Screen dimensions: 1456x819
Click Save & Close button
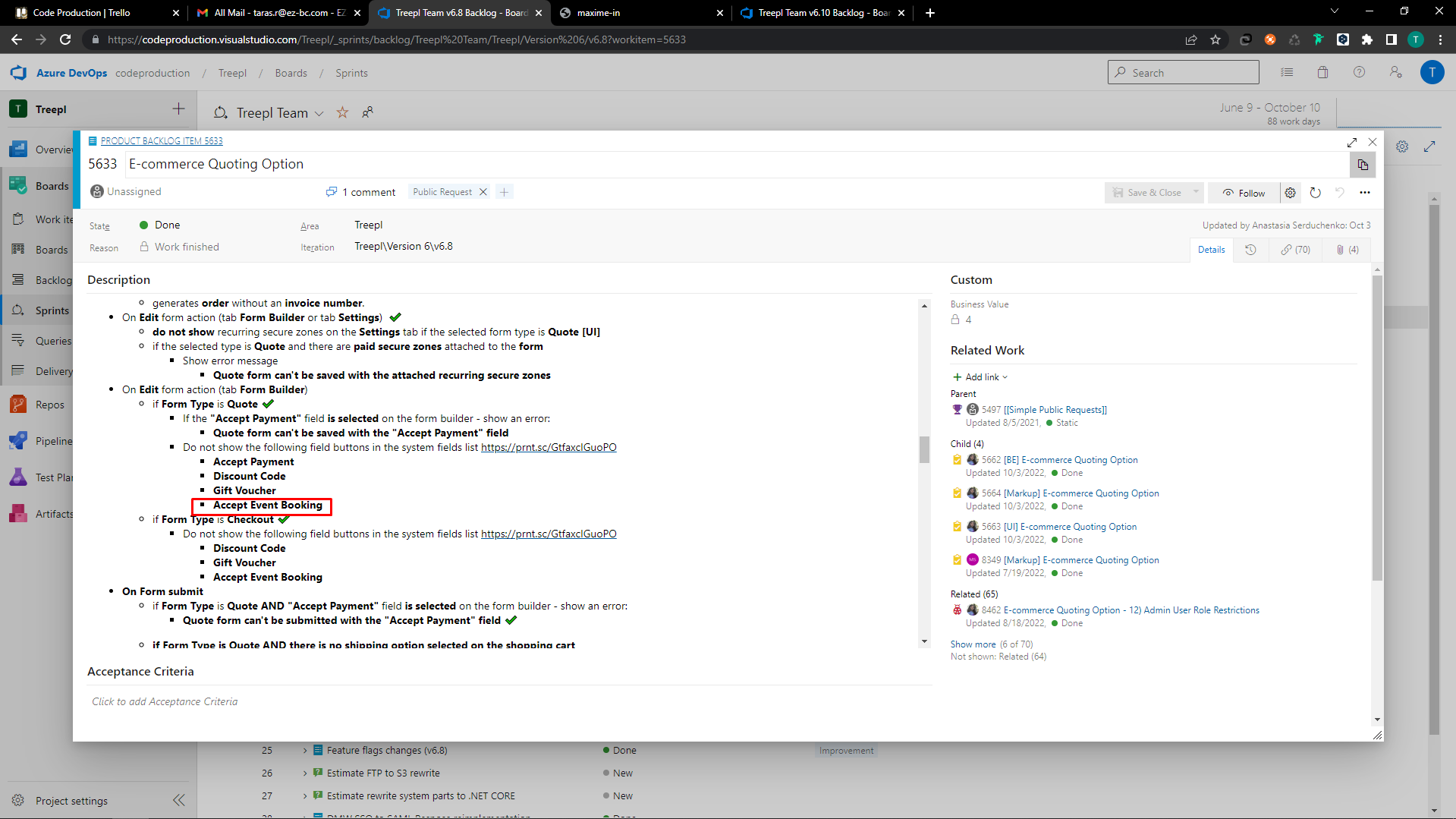[1146, 193]
